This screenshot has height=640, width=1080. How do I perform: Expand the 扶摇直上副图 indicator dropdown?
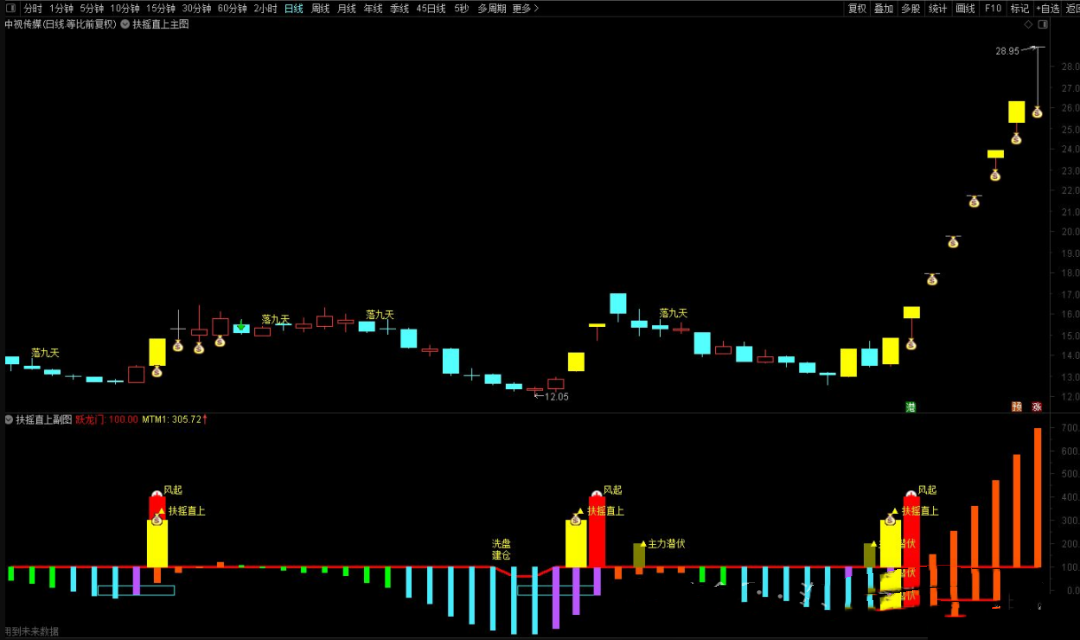coord(10,420)
